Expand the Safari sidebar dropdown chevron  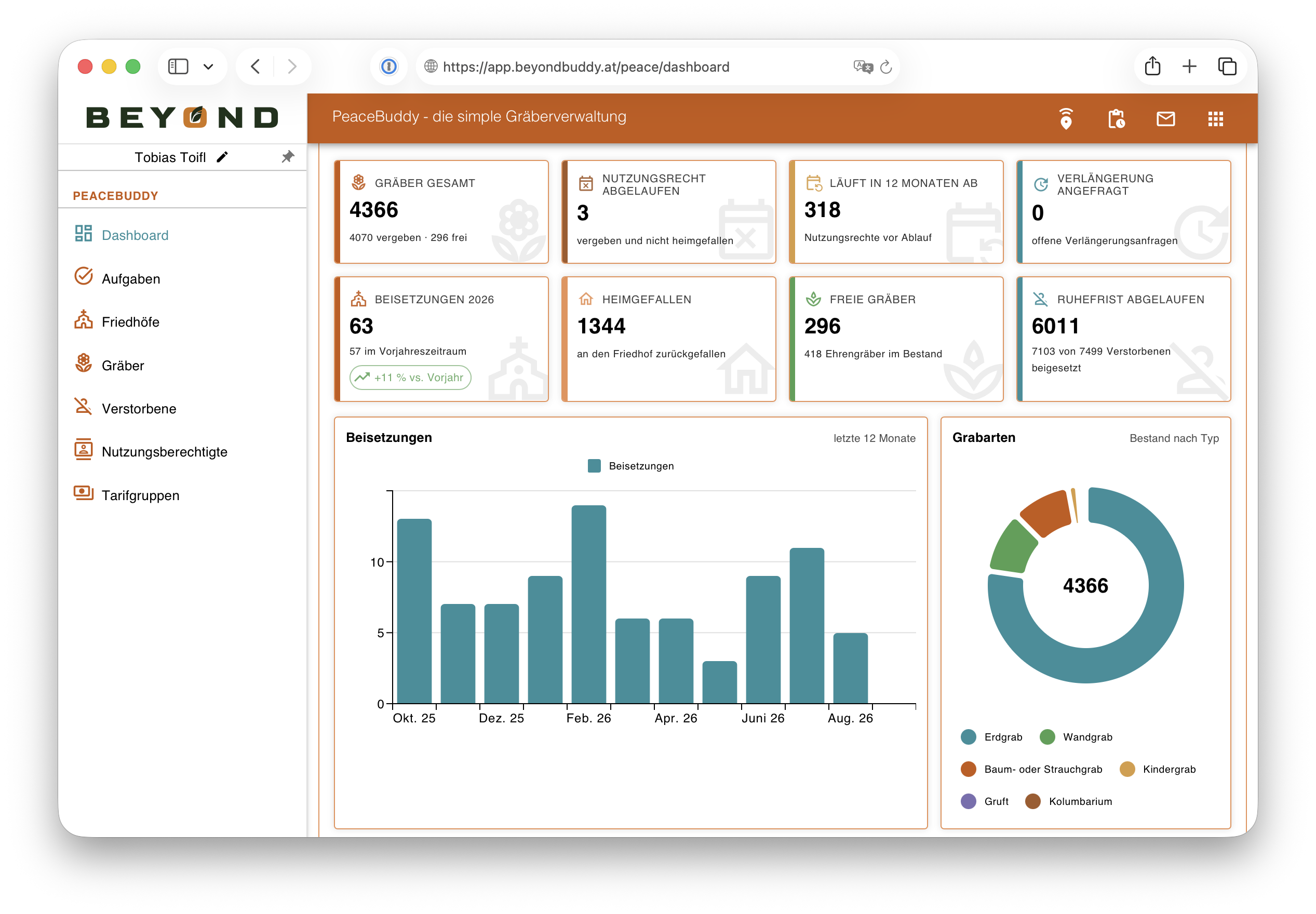[x=208, y=67]
